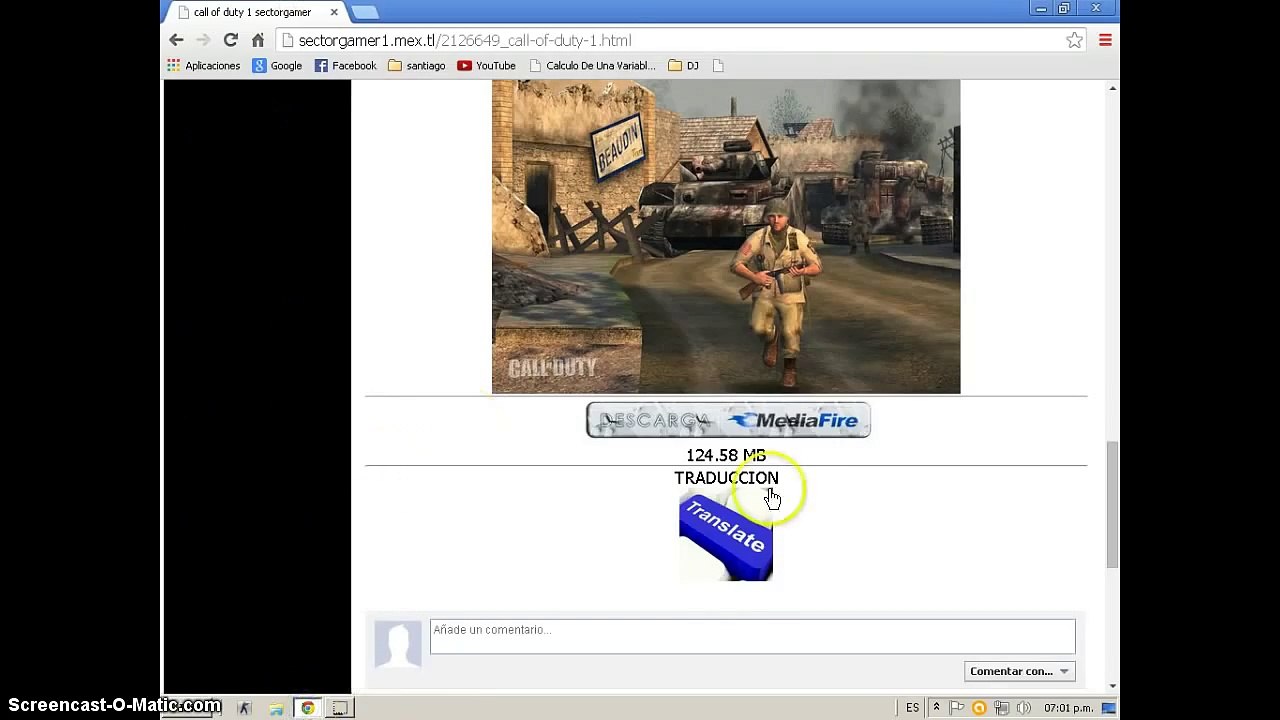Open the file explorer taskbar icon
Screen dimensions: 1280x720
click(276, 708)
